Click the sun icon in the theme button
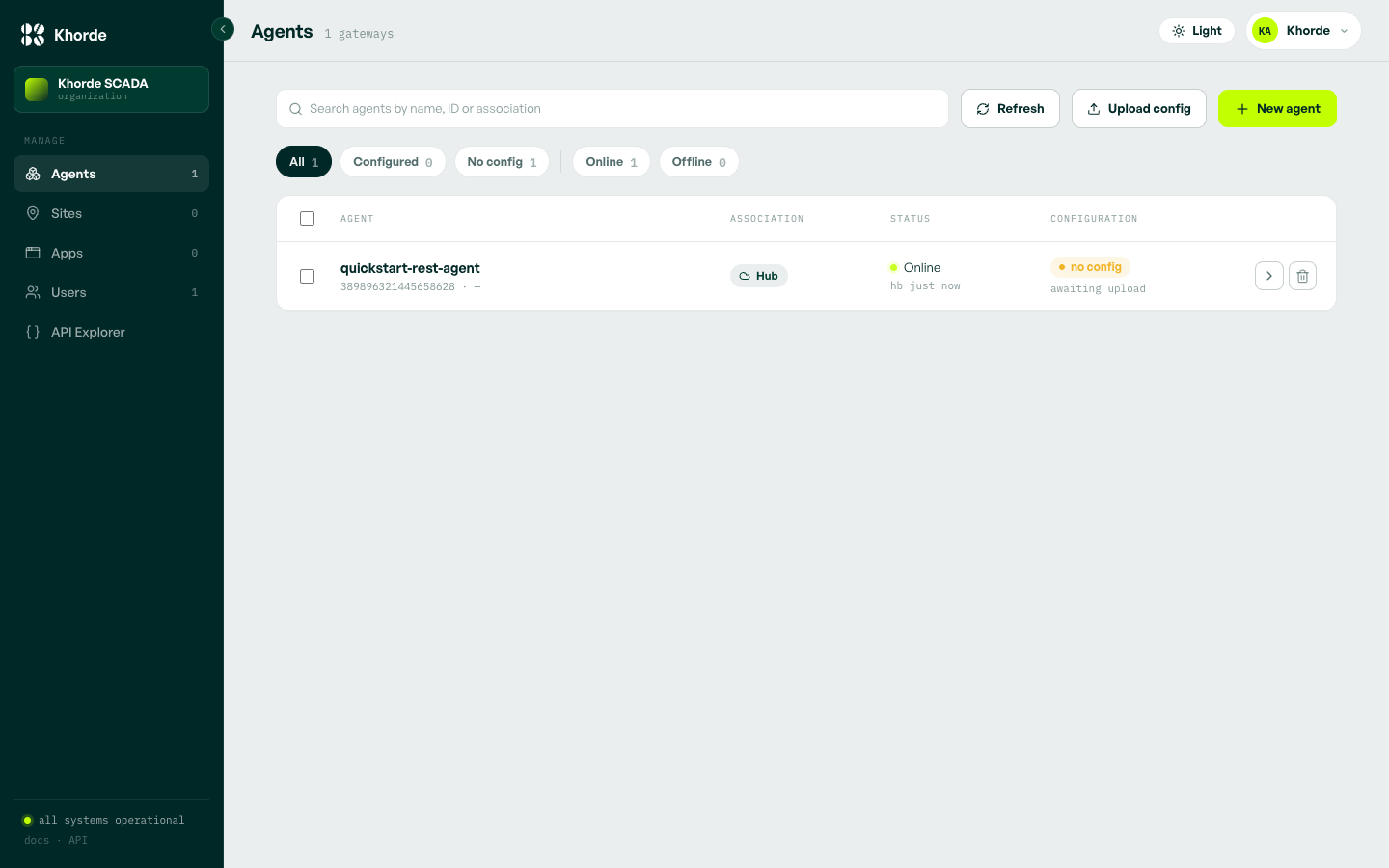Viewport: 1389px width, 868px height. tap(1179, 31)
